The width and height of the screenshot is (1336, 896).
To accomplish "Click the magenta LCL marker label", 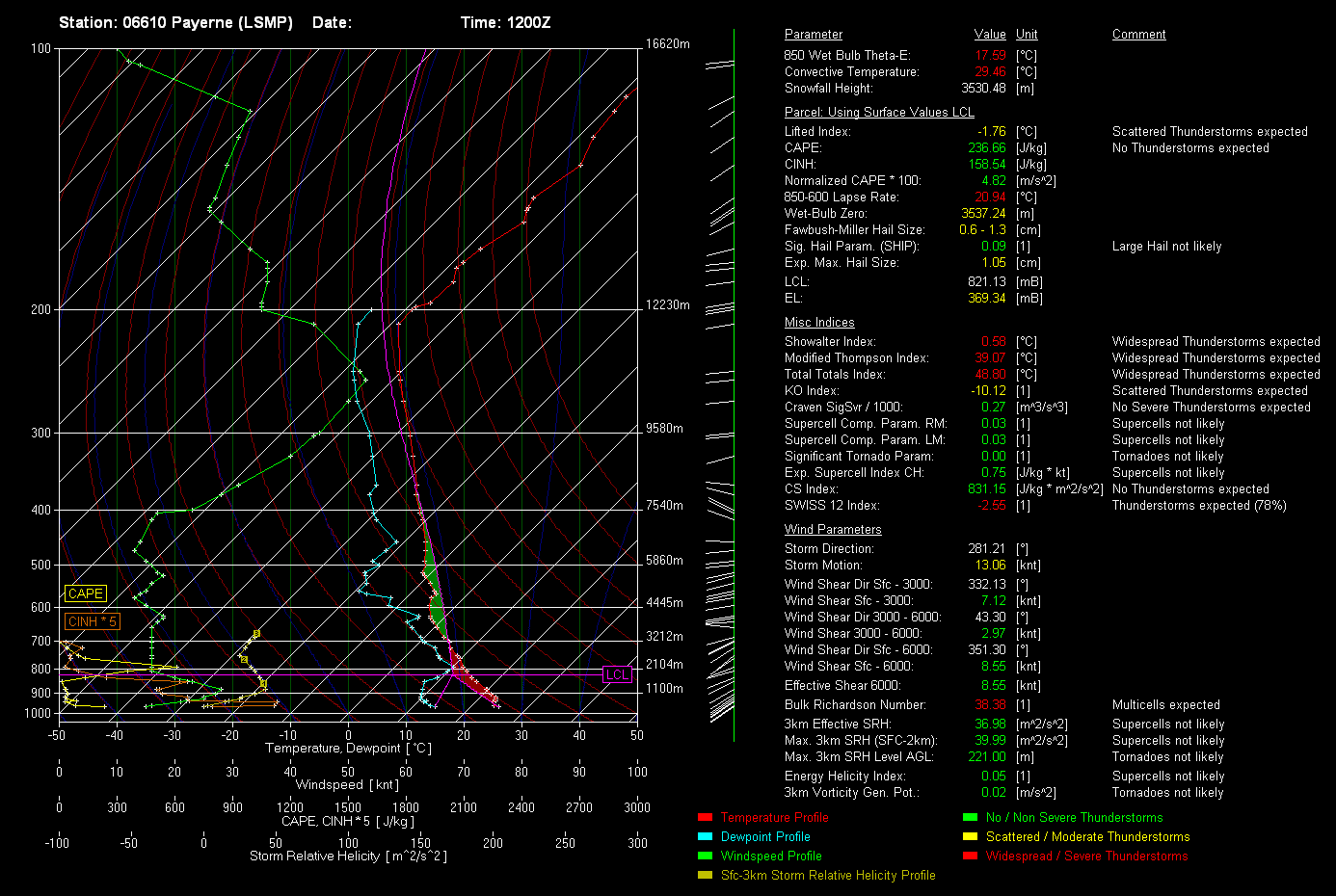I will [617, 674].
